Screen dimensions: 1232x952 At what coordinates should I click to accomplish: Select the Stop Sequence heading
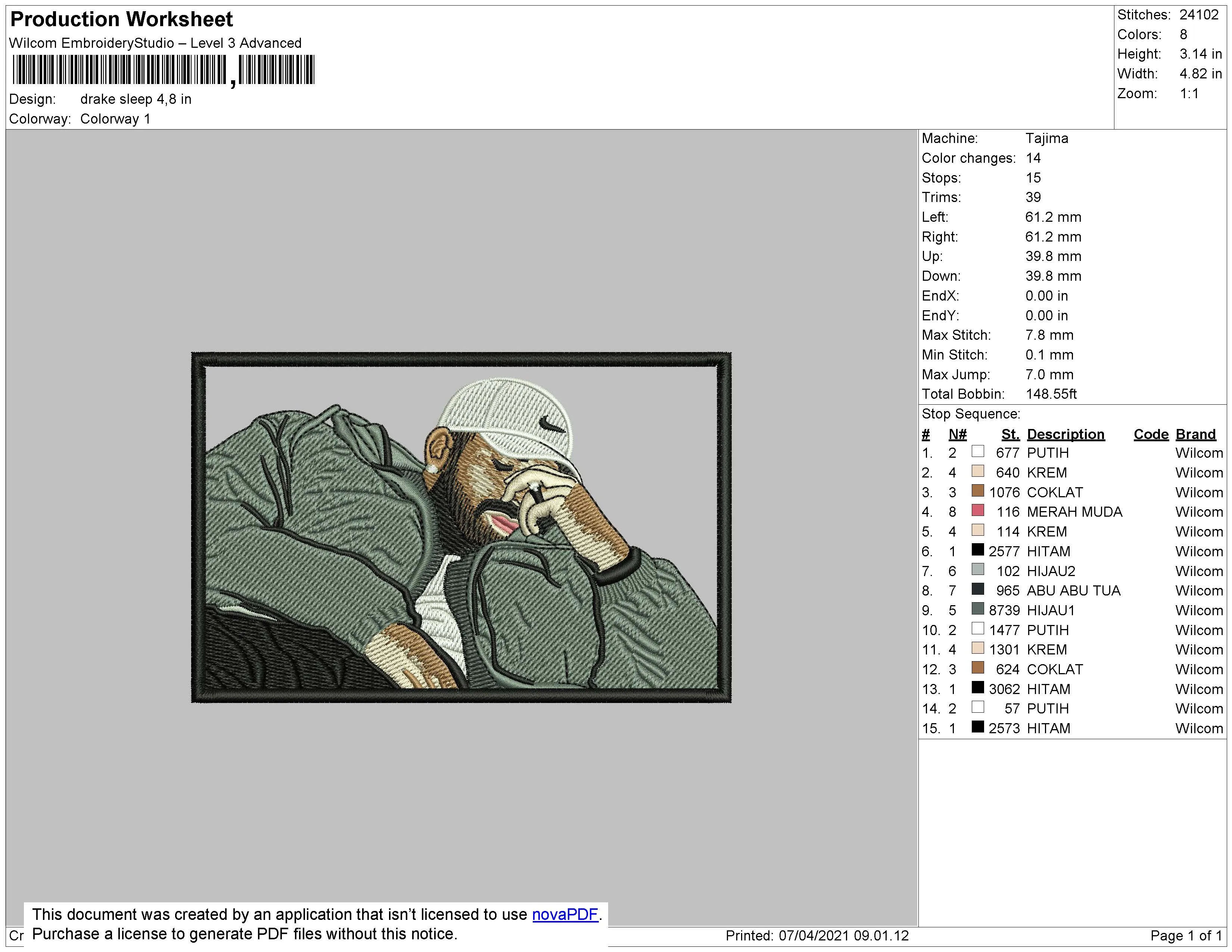coord(971,414)
